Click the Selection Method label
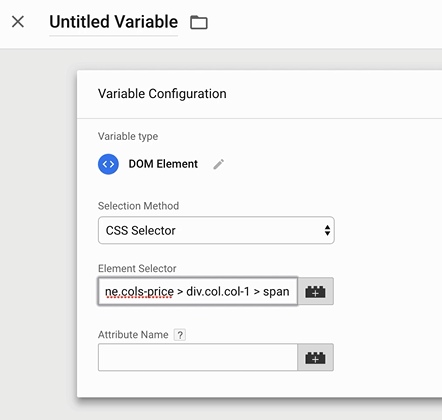442x420 pixels. point(138,206)
